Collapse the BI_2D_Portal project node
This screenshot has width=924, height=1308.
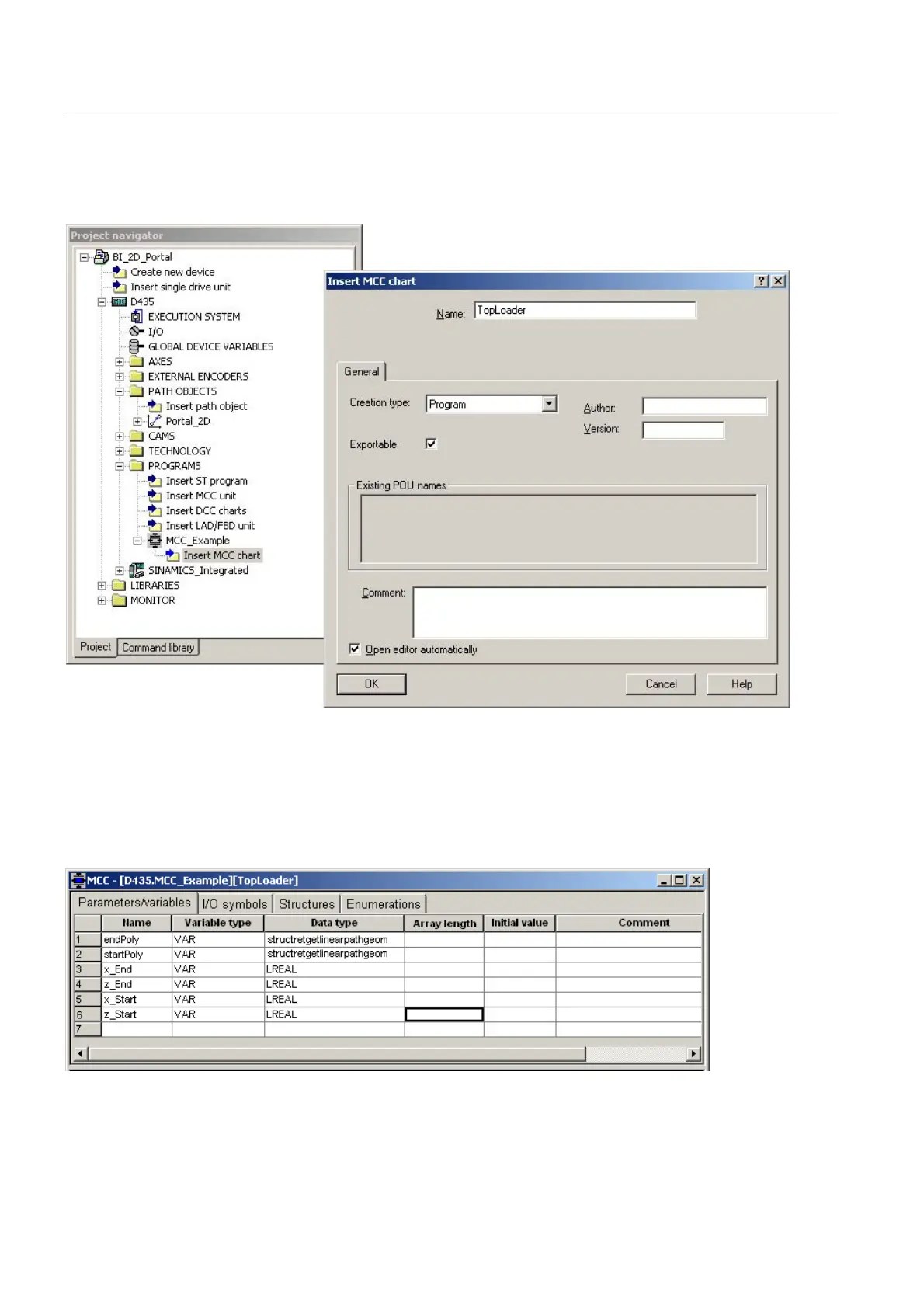tap(84, 257)
